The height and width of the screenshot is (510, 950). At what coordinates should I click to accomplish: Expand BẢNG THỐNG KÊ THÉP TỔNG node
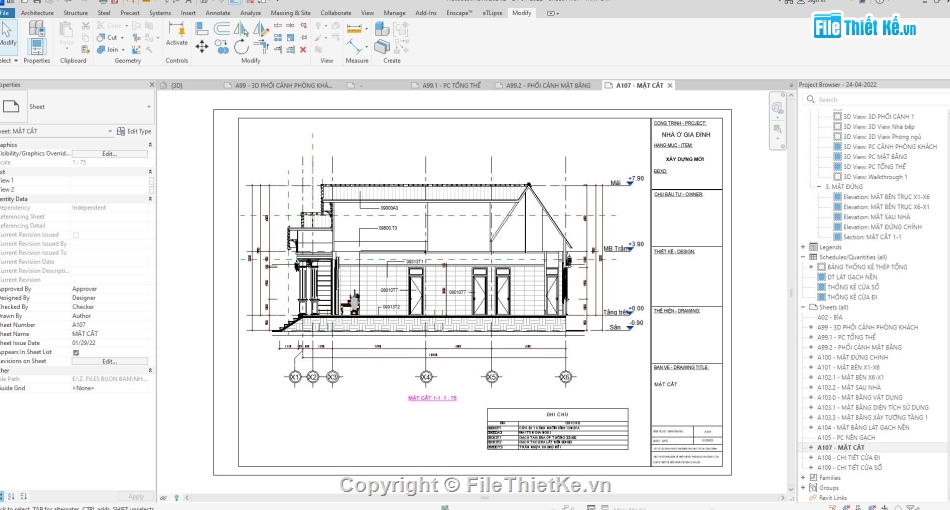pos(811,267)
